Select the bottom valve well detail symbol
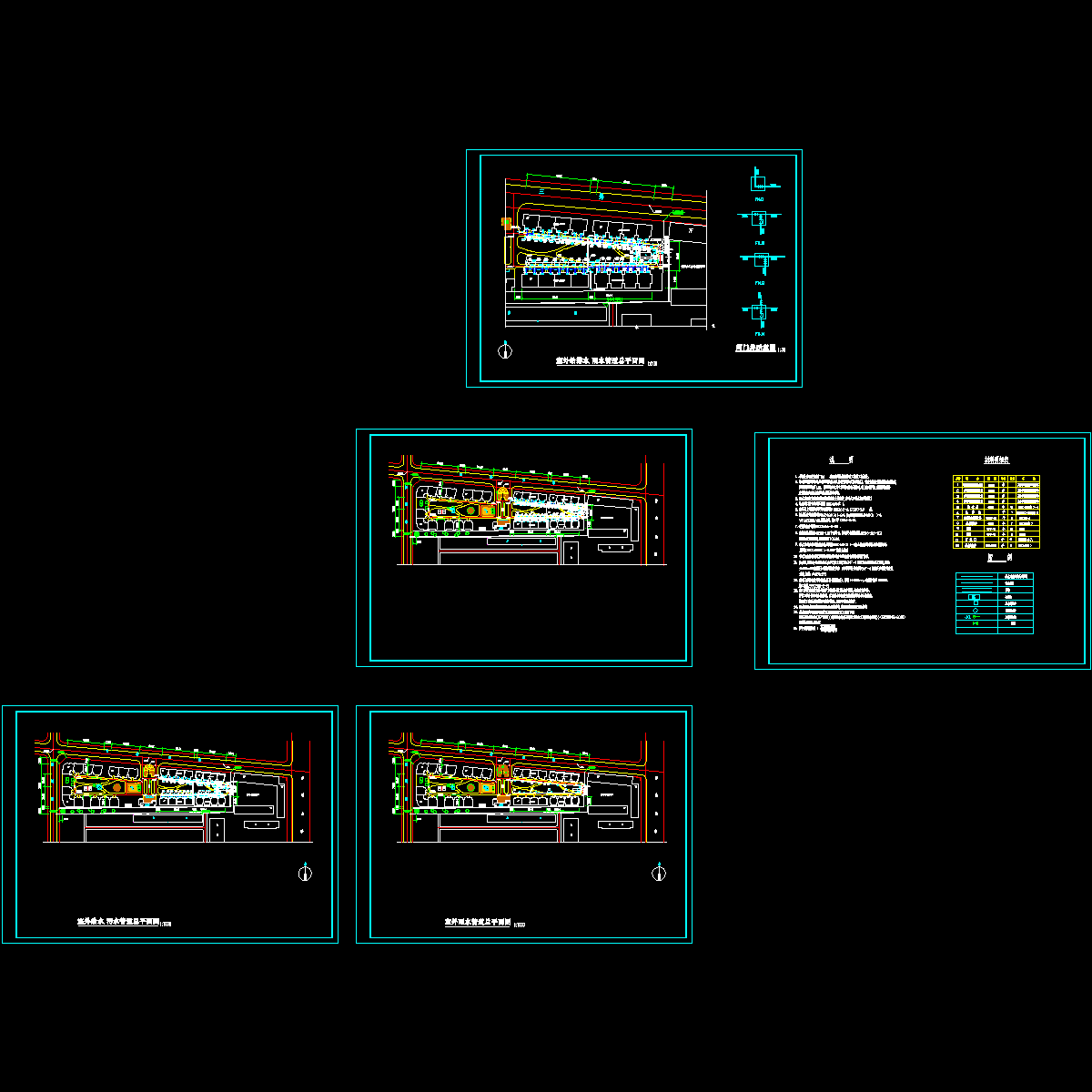Viewport: 1092px width, 1092px height. tap(758, 310)
